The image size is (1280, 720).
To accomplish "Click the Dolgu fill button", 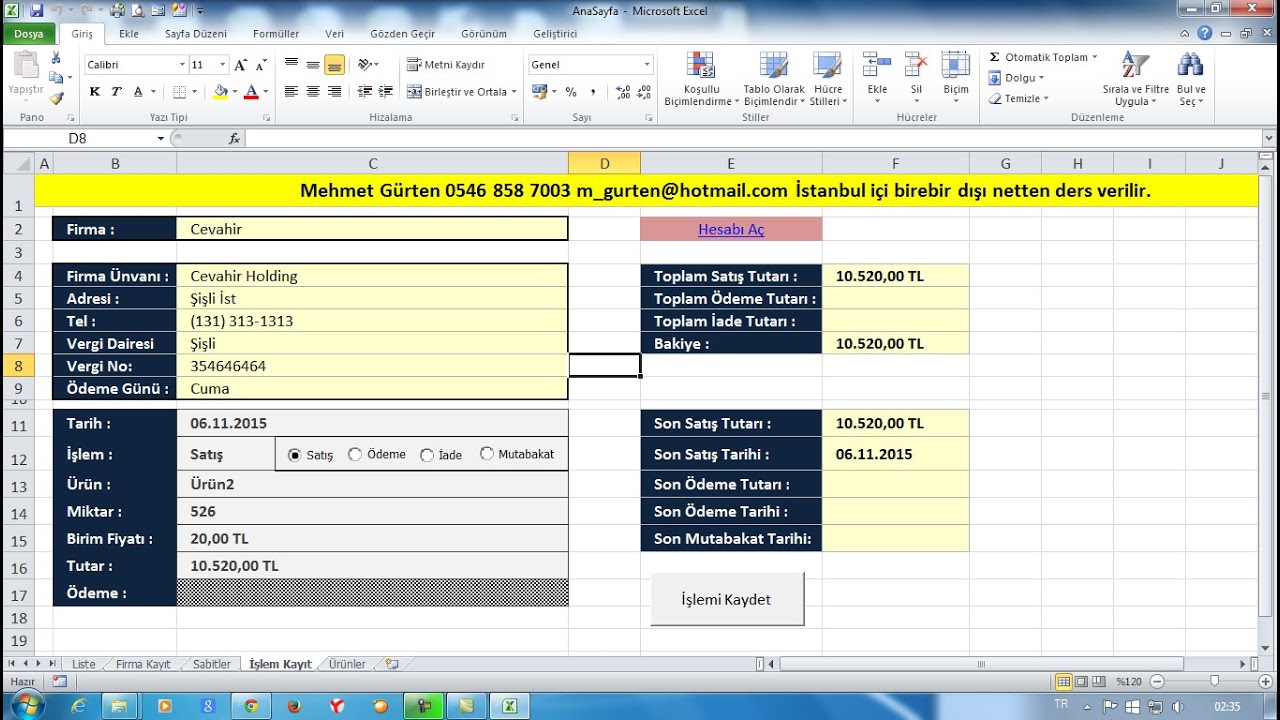I will [x=1016, y=78].
